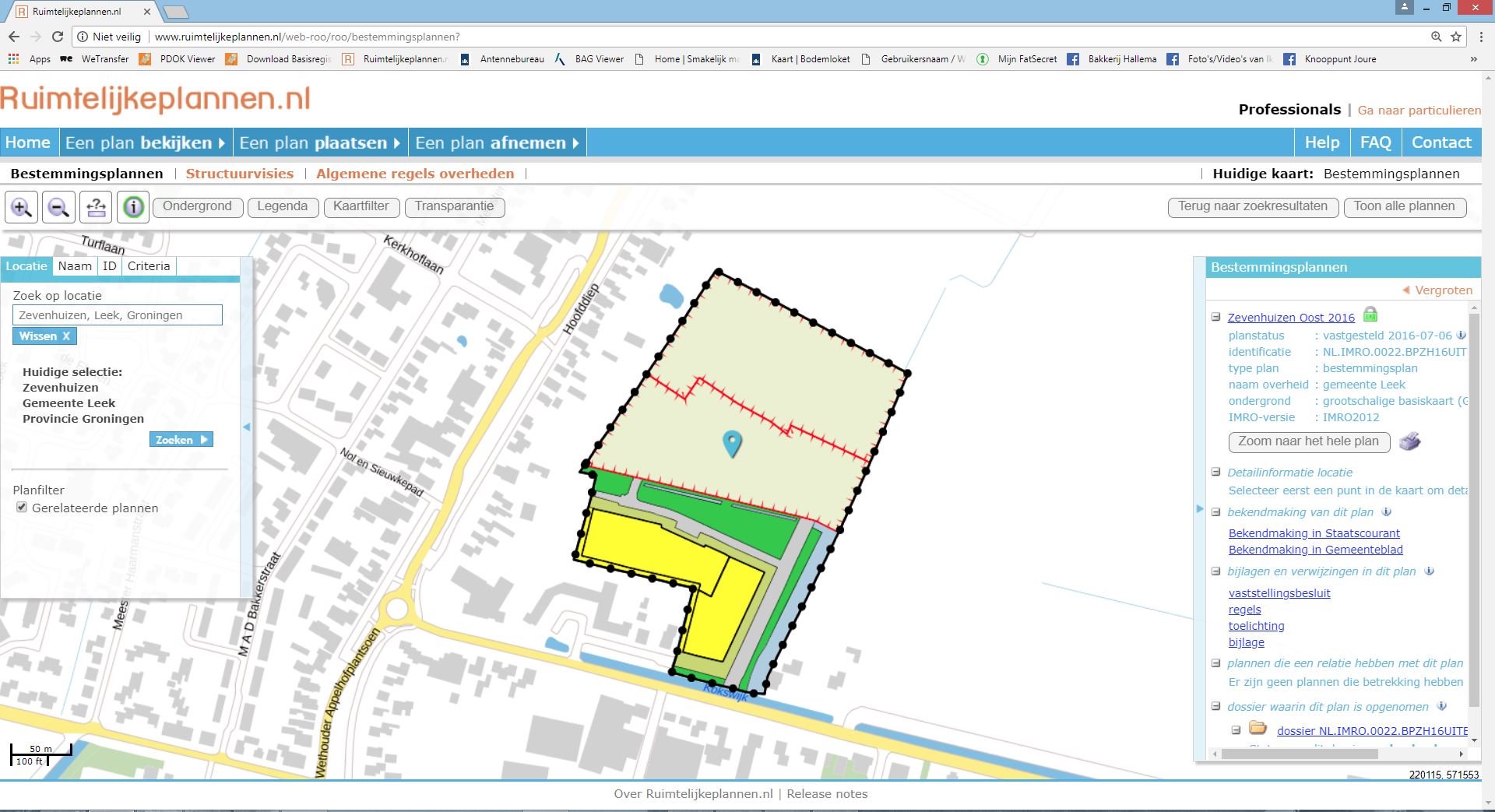The image size is (1495, 812).
Task: Collapse right panel with blue arrow
Action: 1200,509
